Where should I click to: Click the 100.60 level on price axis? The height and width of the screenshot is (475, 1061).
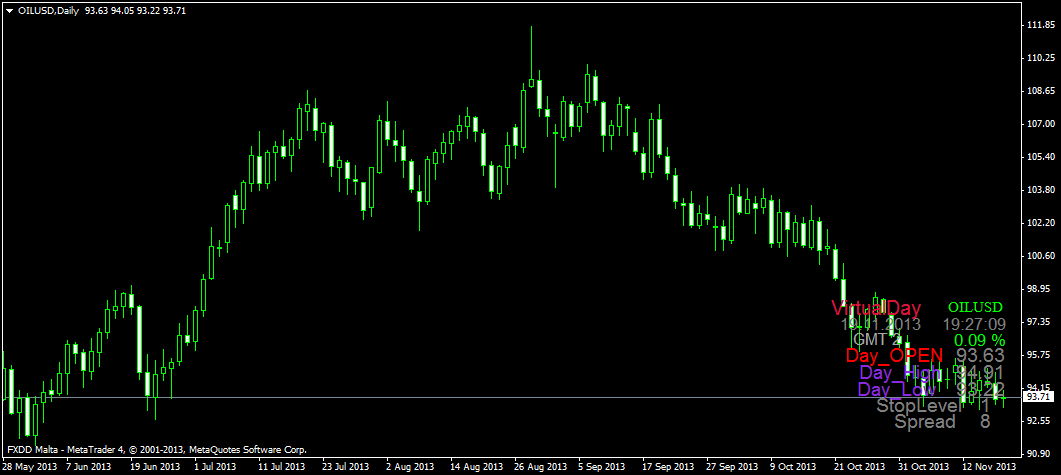1041,256
